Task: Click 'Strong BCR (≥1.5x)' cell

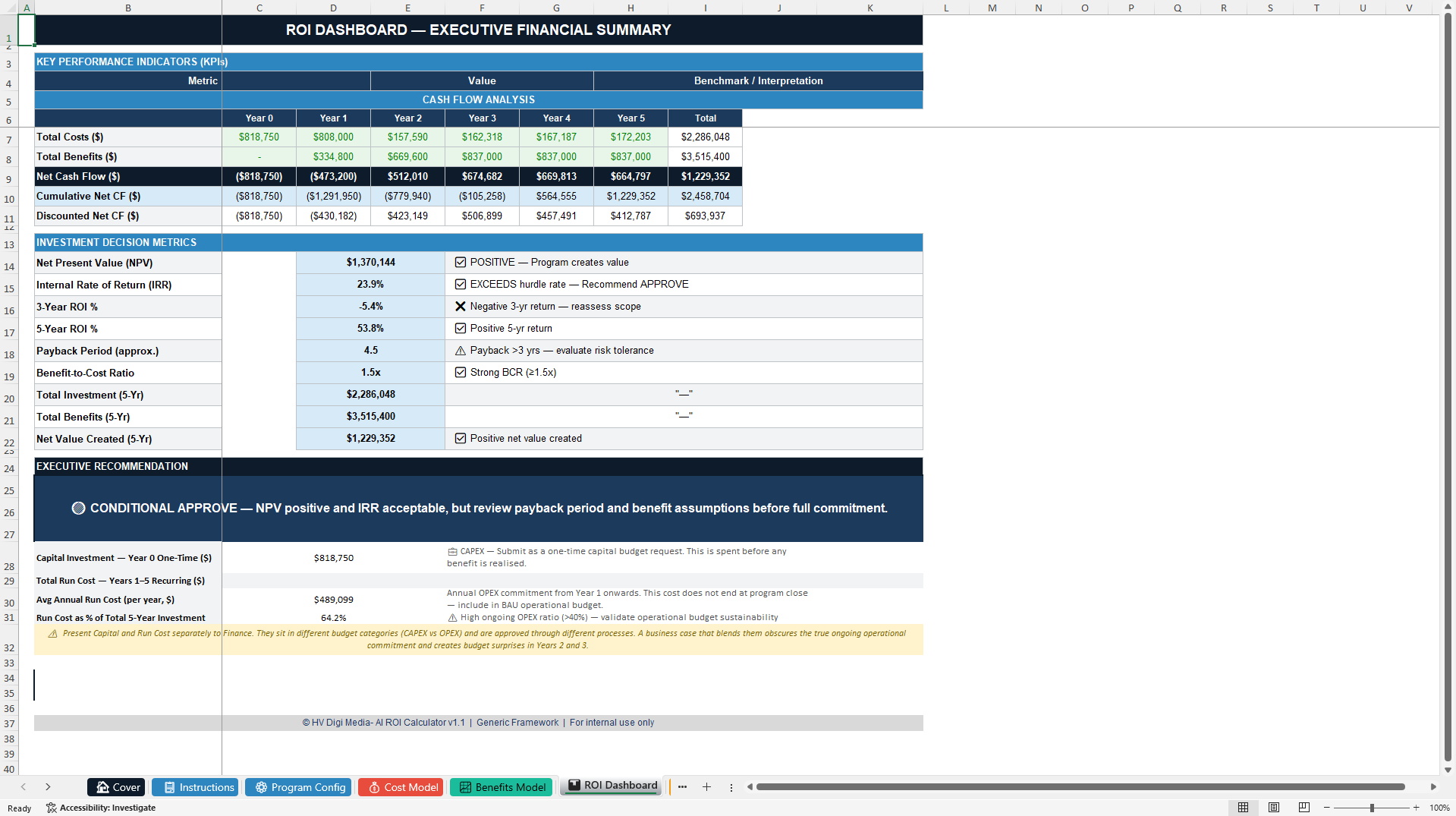Action: tap(684, 373)
